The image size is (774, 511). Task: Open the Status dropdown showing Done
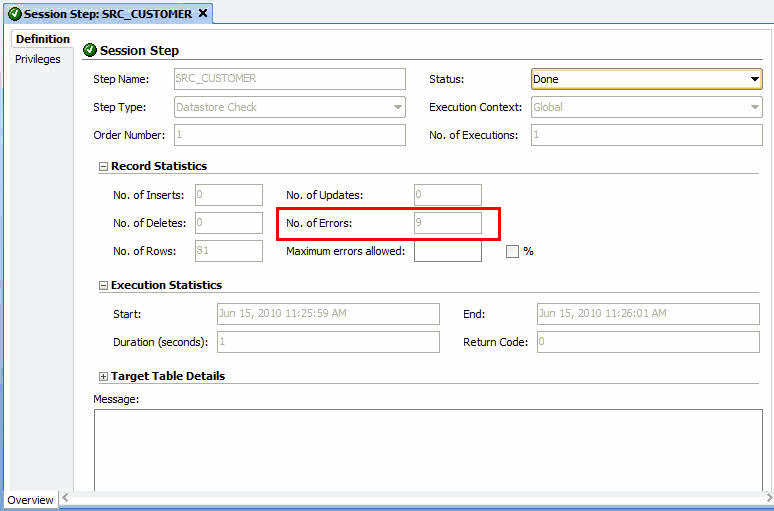(647, 79)
